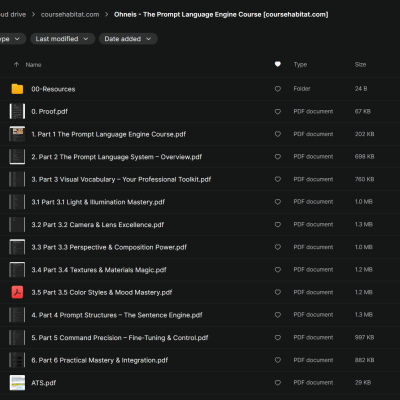Select 3.2 Part 3.2 Camera & Lens Excellence.pdf
Viewport: 400px width, 400px height.
pos(98,225)
